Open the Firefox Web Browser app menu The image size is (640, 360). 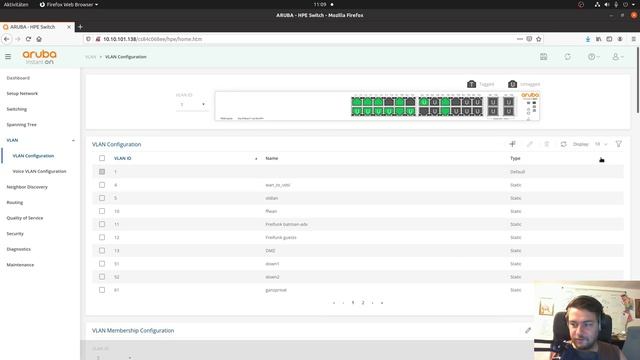[69, 4]
